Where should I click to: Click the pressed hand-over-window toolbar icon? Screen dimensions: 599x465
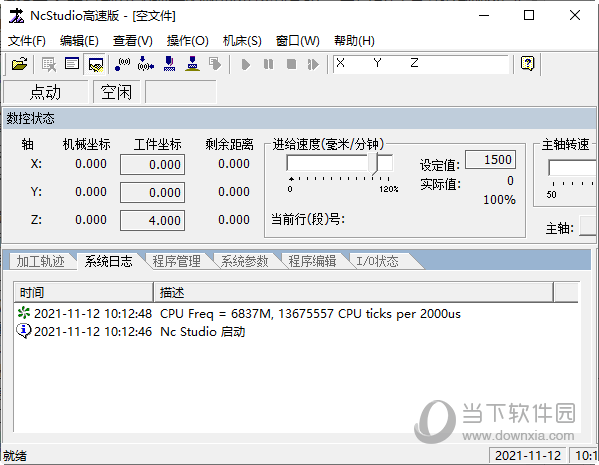tap(95, 64)
